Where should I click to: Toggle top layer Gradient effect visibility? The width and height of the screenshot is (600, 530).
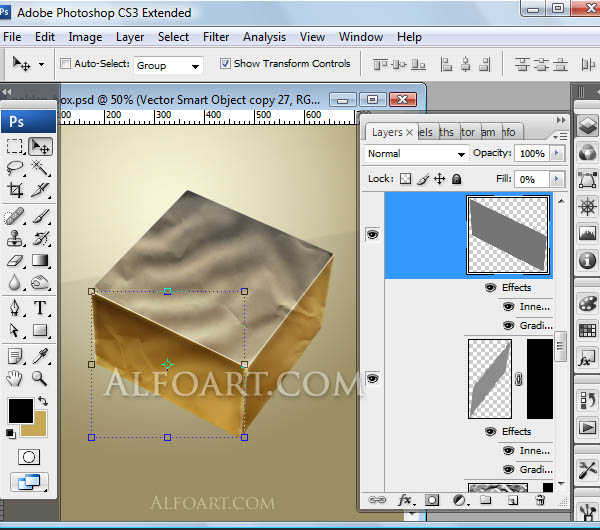[508, 326]
